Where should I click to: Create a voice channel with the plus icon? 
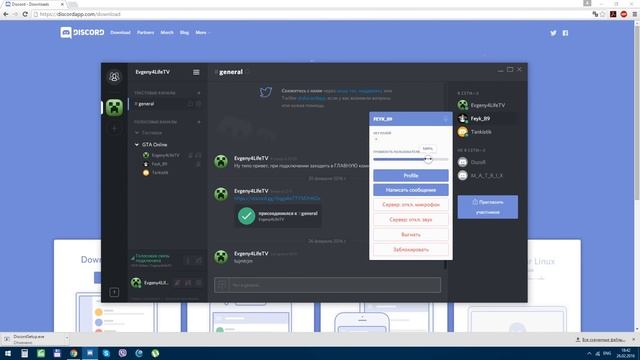[199, 122]
